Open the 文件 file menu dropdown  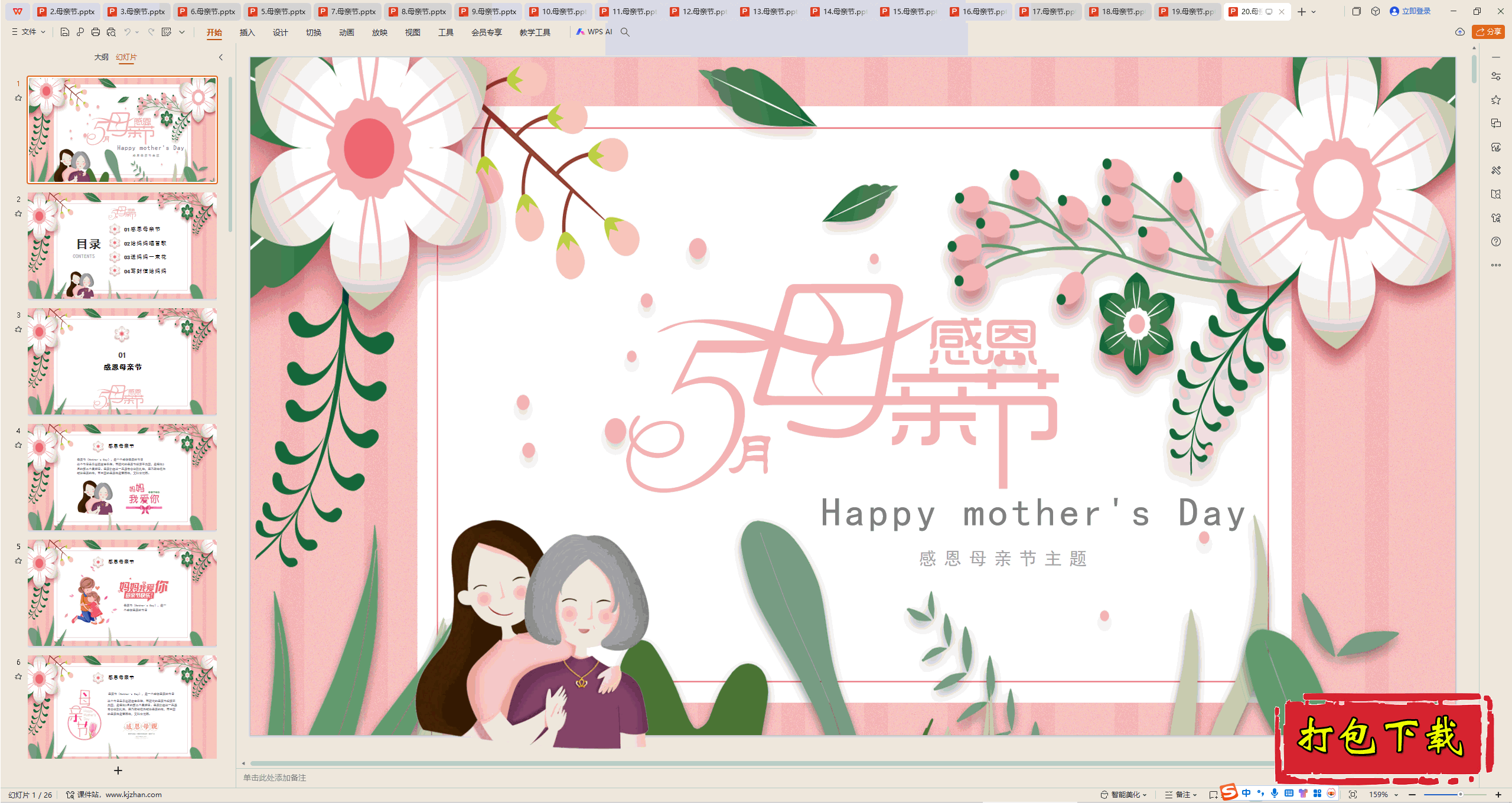(28, 32)
